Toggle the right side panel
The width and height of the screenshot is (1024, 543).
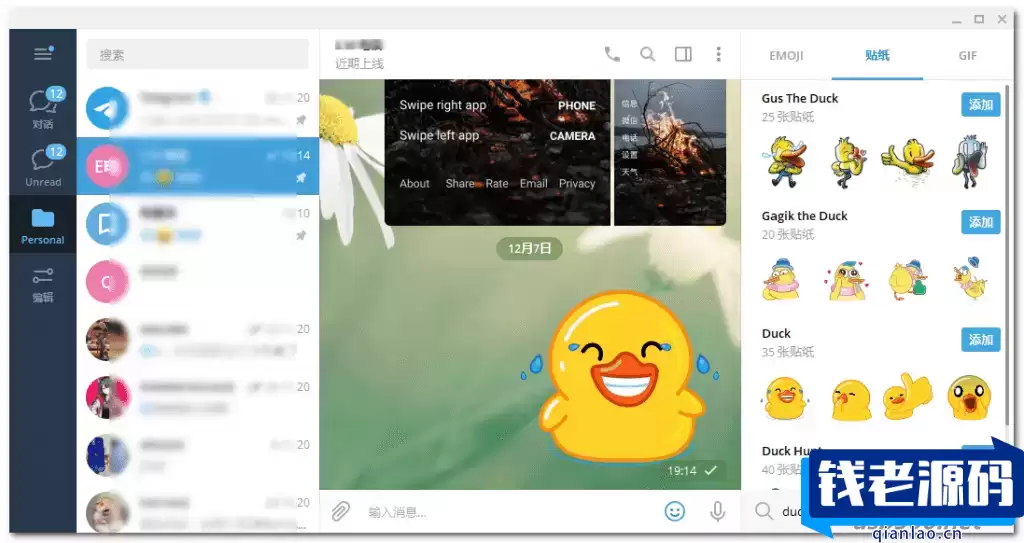(683, 54)
